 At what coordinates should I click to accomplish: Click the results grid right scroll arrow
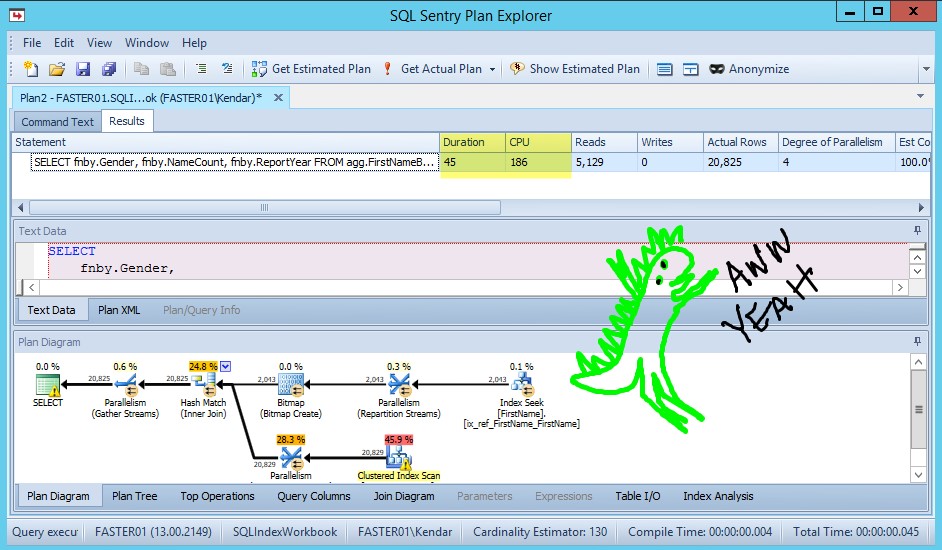click(921, 208)
